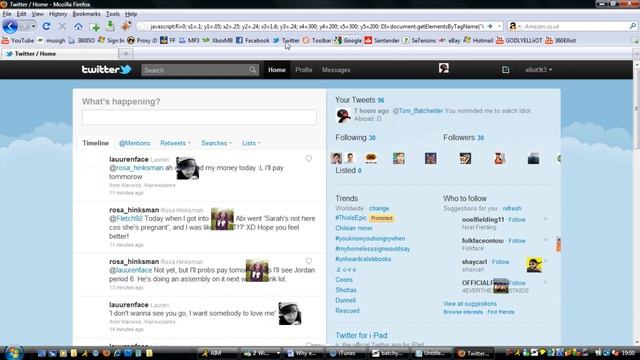Click change next to Worldwide trends
The height and width of the screenshot is (360, 640).
(379, 208)
